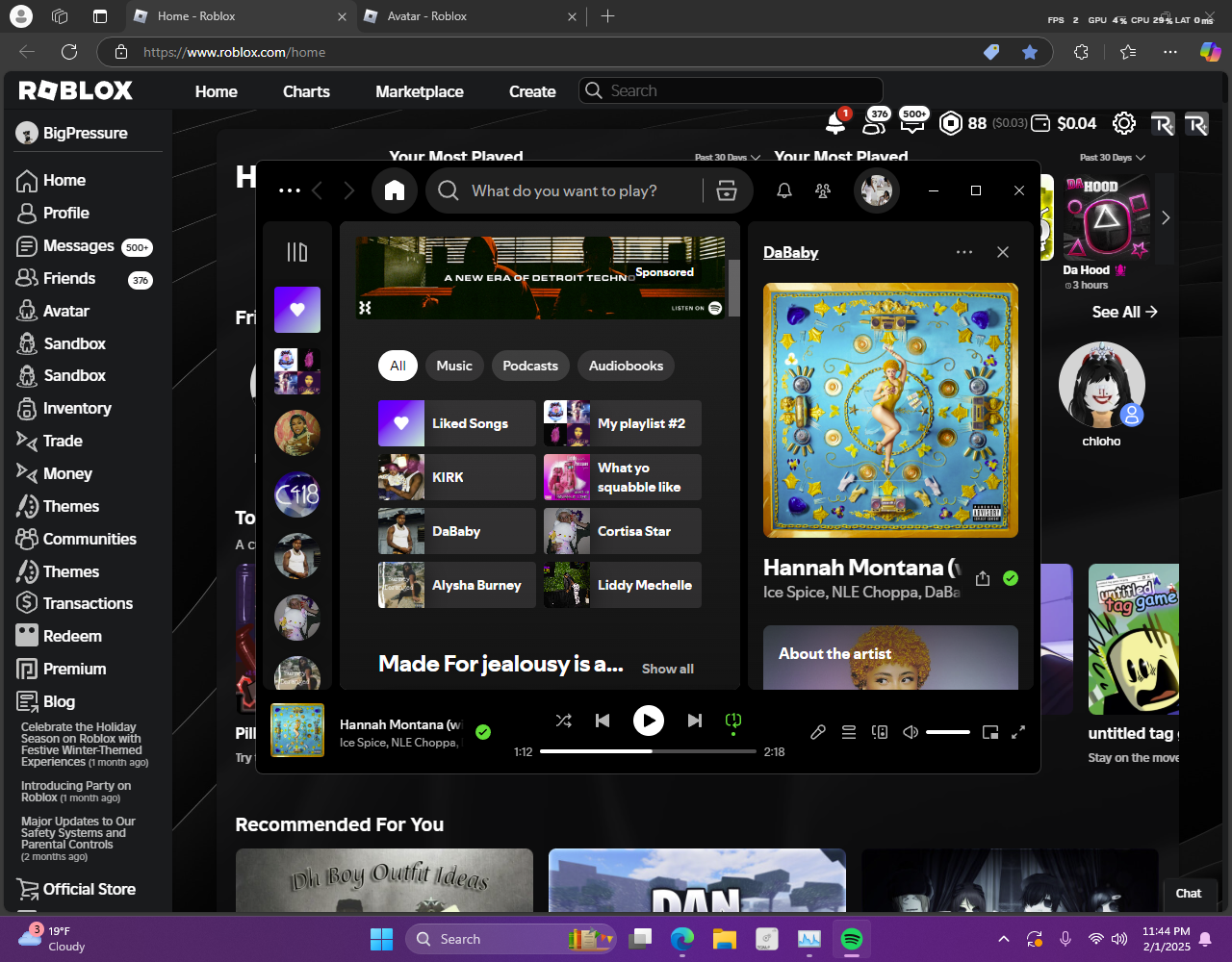Select the All filter chip
This screenshot has height=962, width=1232.
398,366
